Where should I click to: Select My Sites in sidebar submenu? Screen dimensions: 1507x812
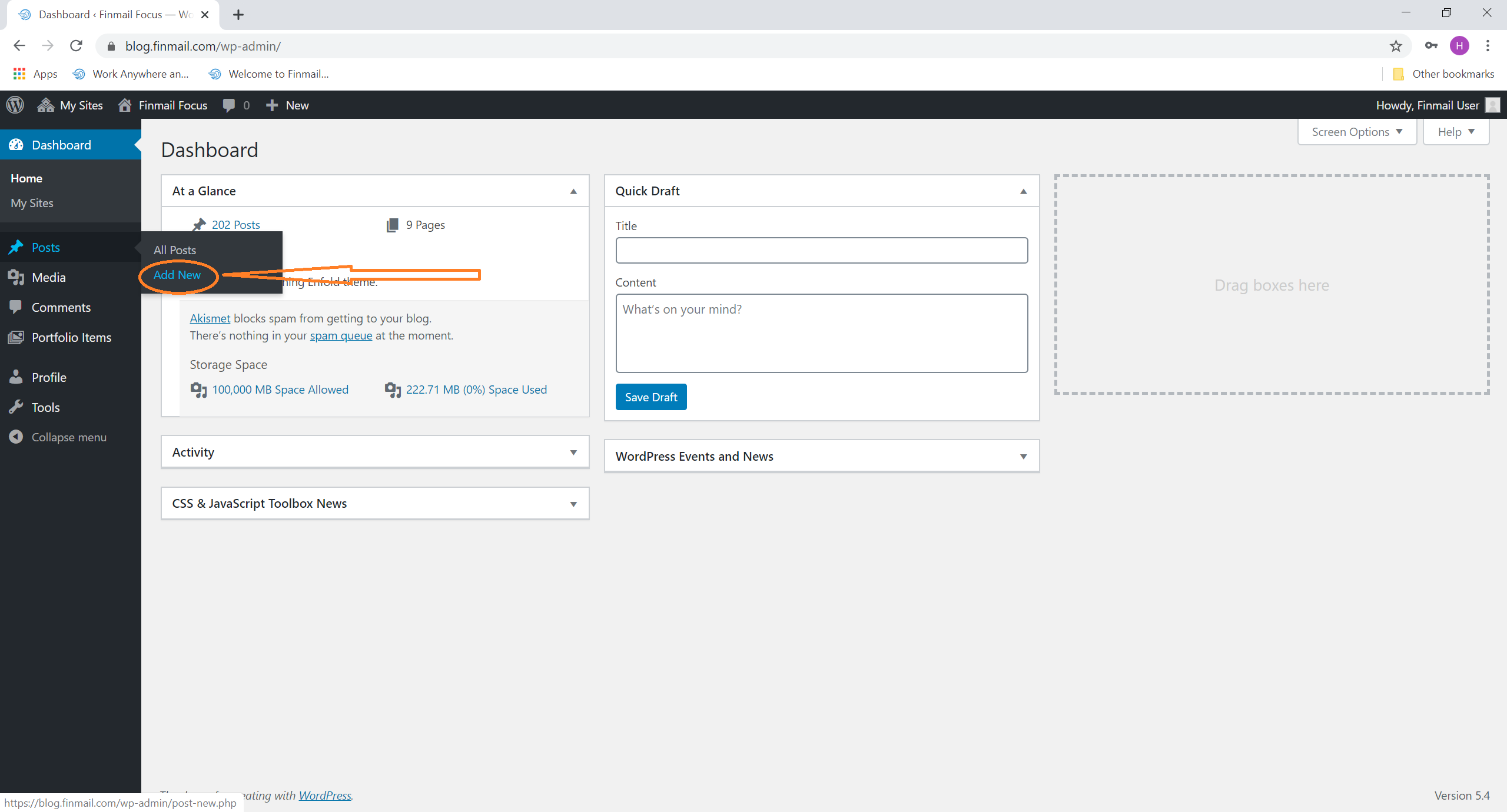(x=32, y=203)
